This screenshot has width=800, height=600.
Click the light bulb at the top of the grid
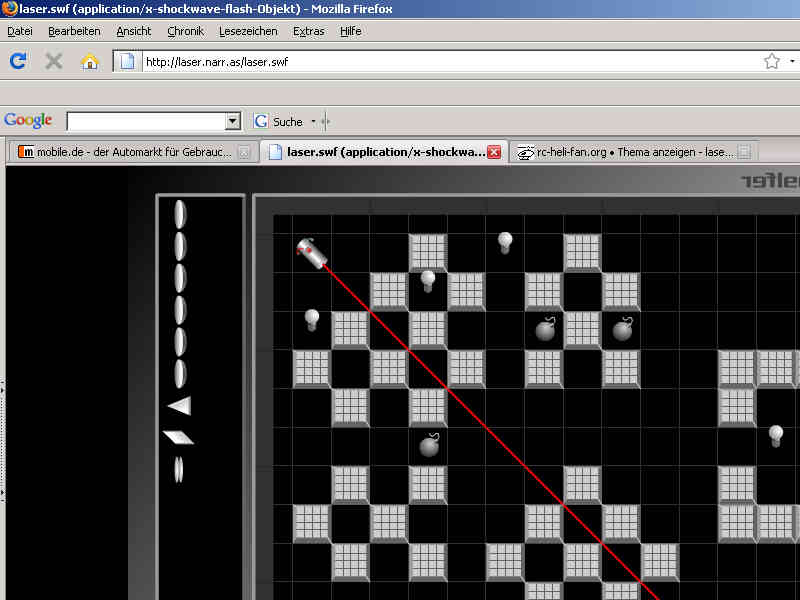[x=505, y=242]
